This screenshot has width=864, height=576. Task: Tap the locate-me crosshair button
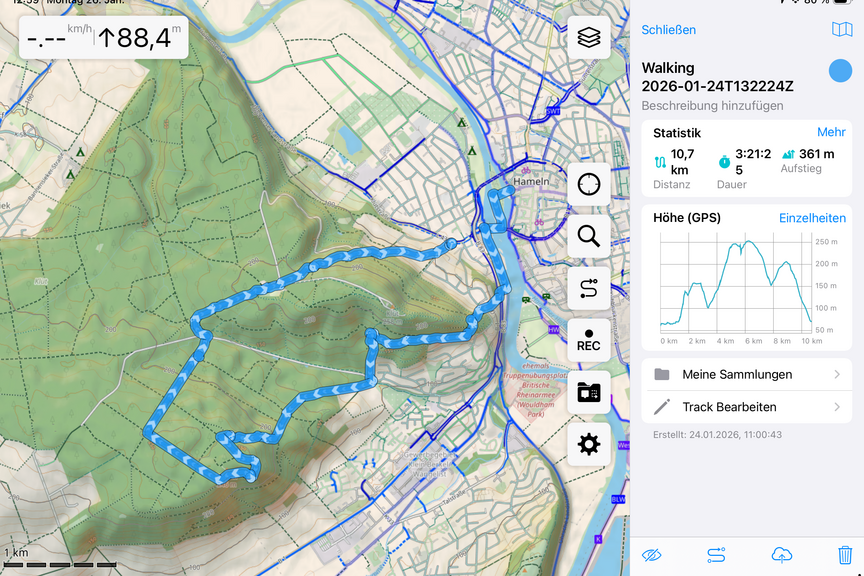pos(589,184)
